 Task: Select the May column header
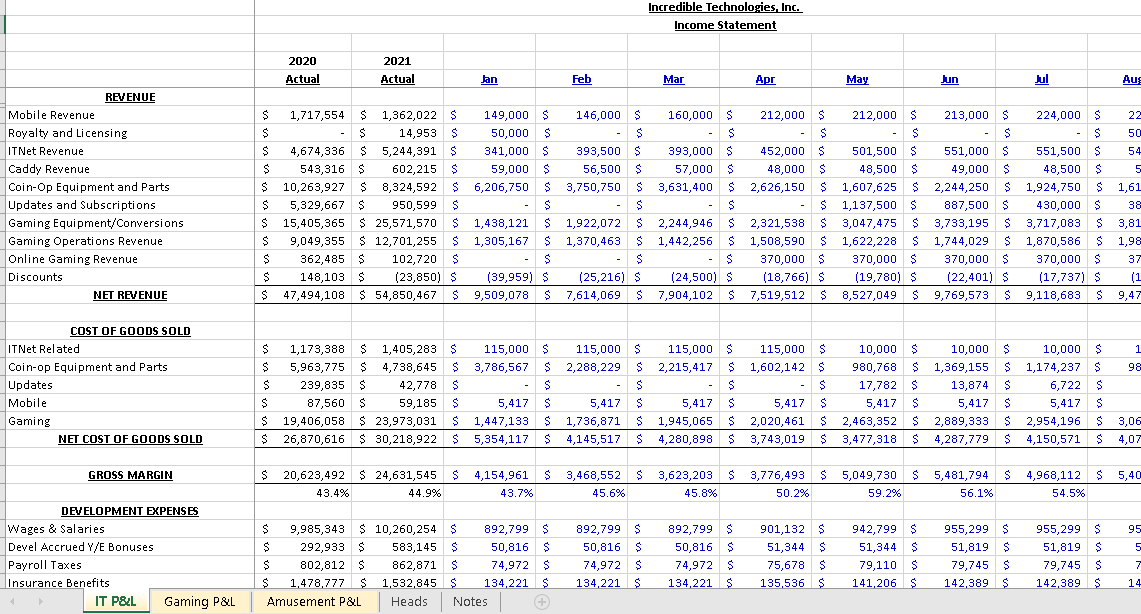point(857,79)
